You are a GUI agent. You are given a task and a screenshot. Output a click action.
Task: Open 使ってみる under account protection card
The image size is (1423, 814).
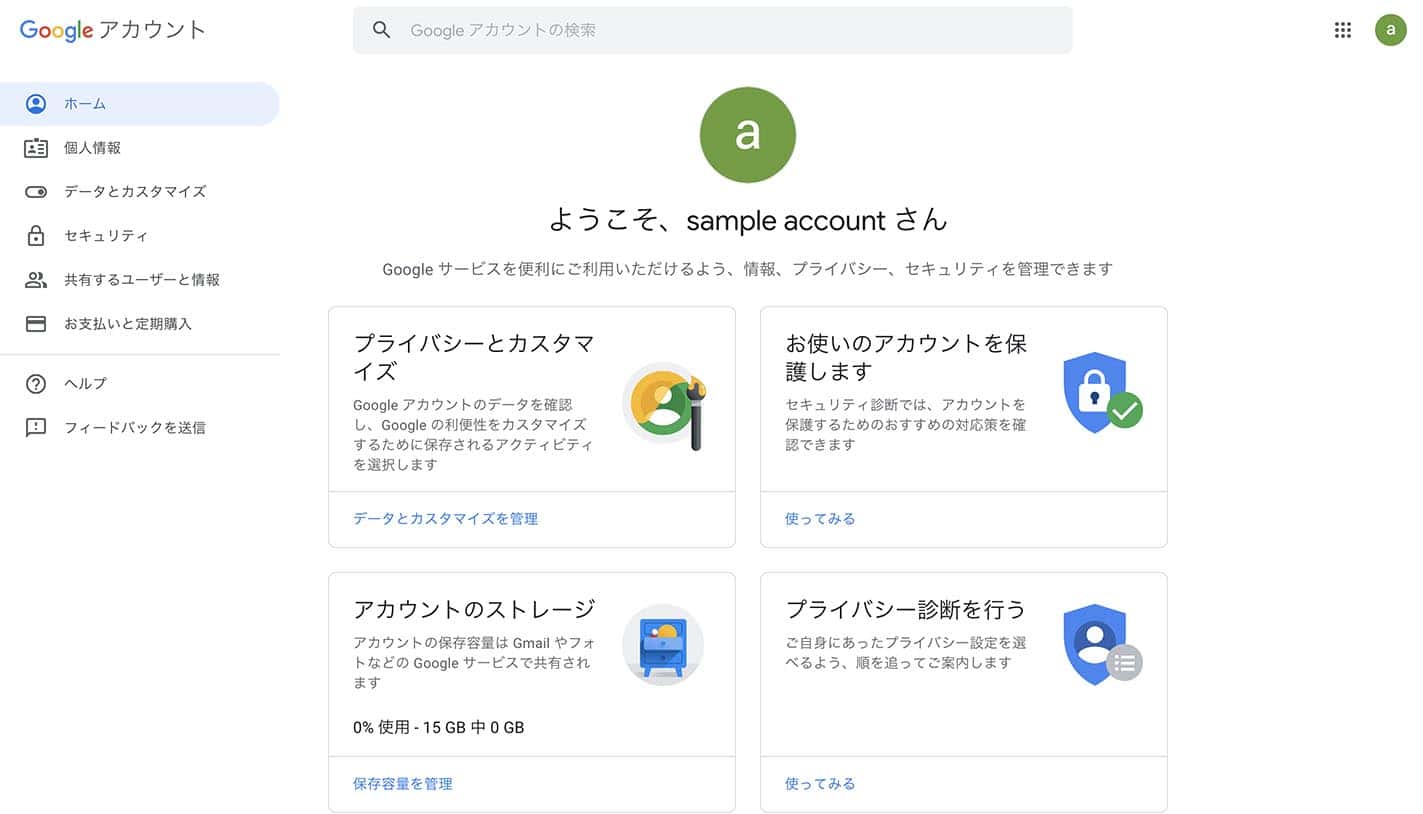pyautogui.click(x=820, y=519)
